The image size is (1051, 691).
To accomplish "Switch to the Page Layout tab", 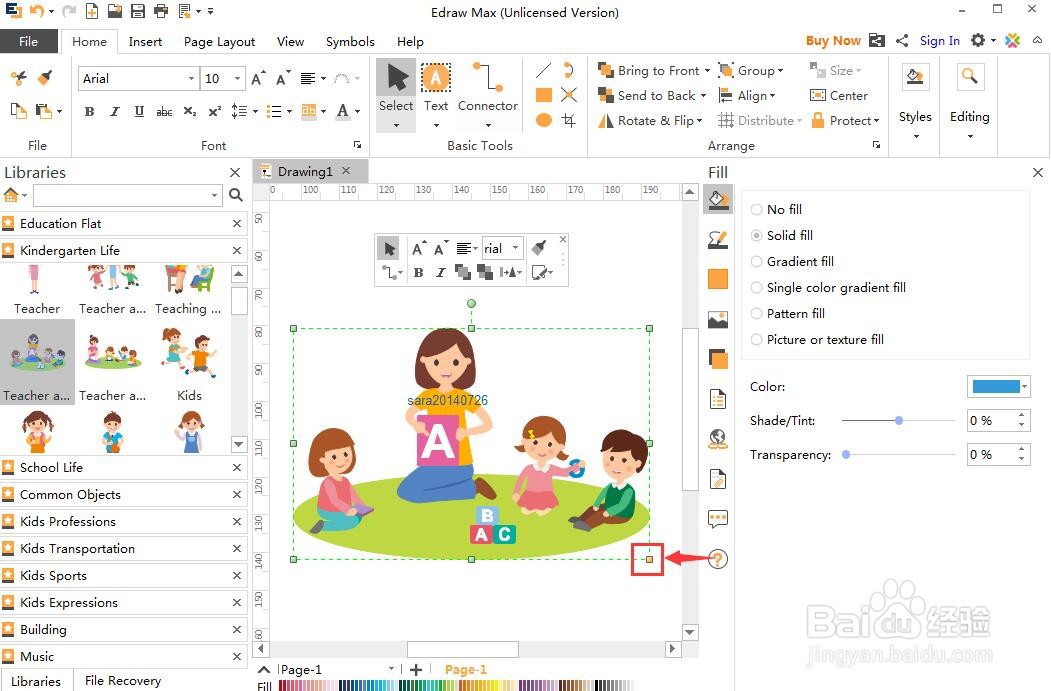I will pos(219,42).
